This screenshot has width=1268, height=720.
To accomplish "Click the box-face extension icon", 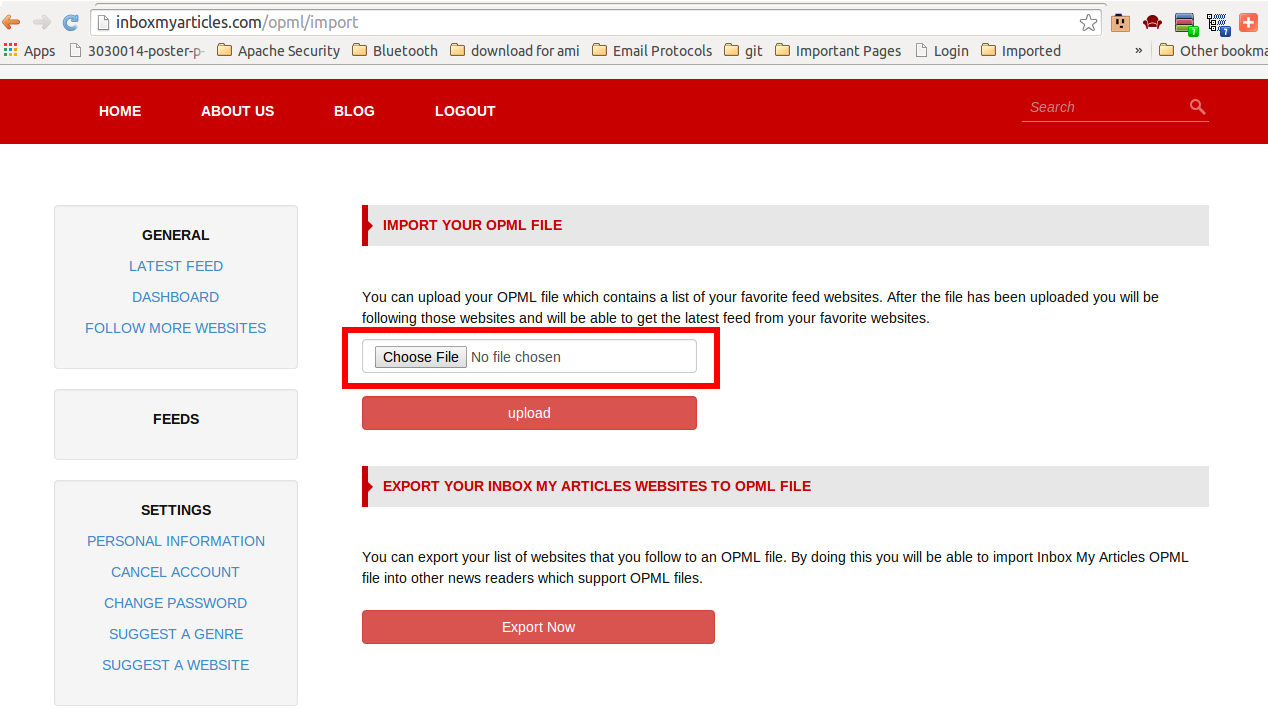I will pyautogui.click(x=1120, y=22).
